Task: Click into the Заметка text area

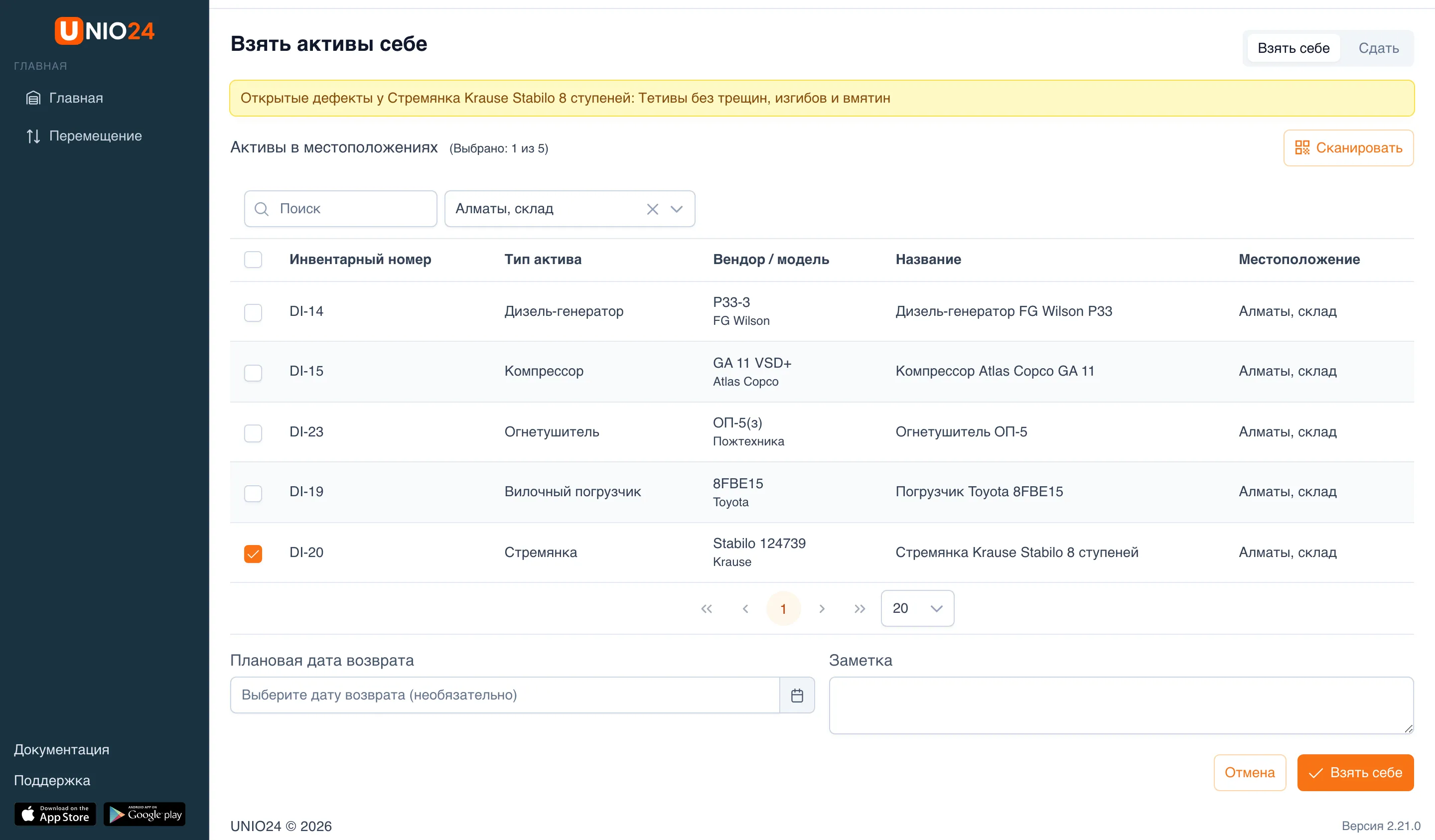Action: 1121,705
